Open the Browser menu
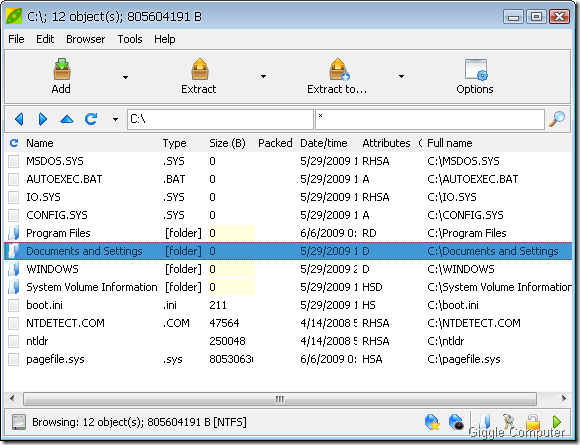The height and width of the screenshot is (445, 580). tap(85, 39)
